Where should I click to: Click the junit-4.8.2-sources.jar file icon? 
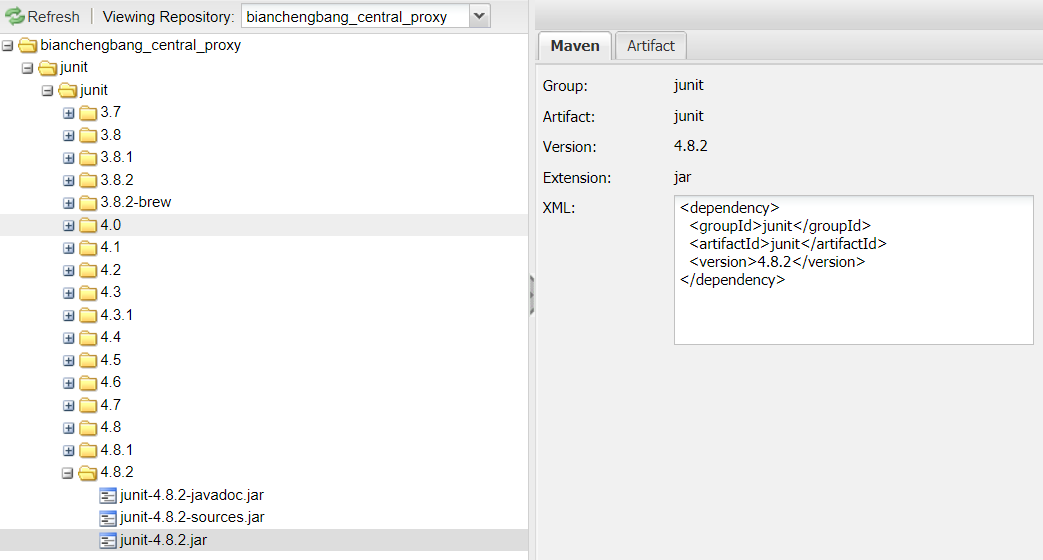coord(108,518)
